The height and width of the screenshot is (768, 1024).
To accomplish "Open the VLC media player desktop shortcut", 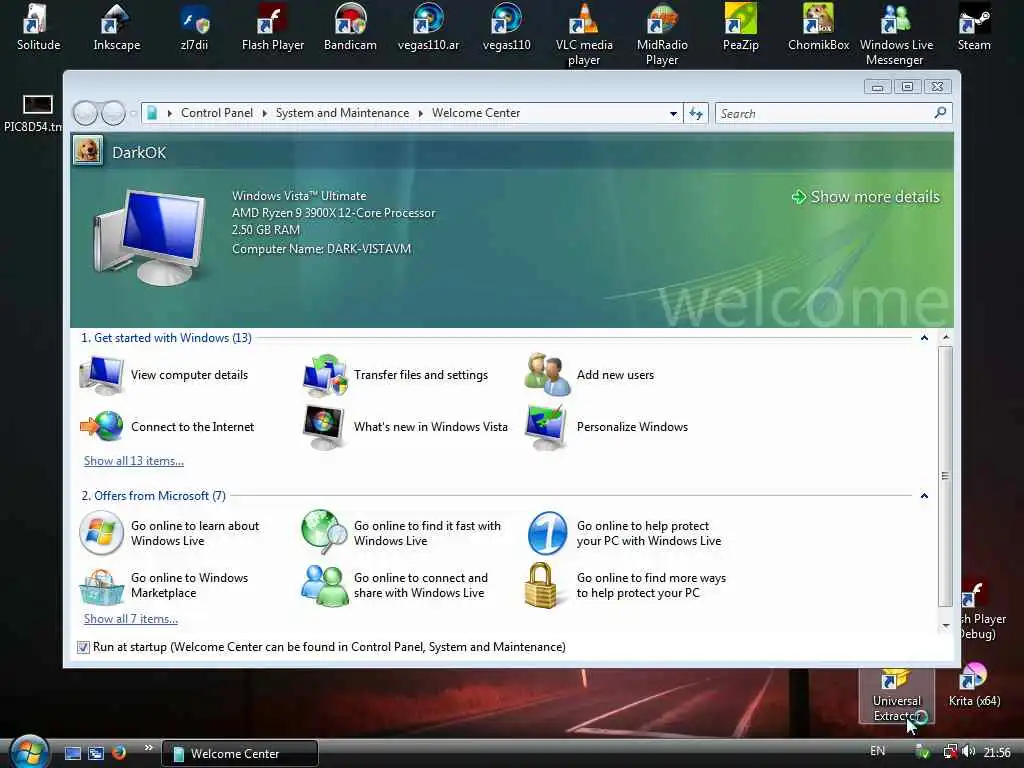I will (584, 34).
